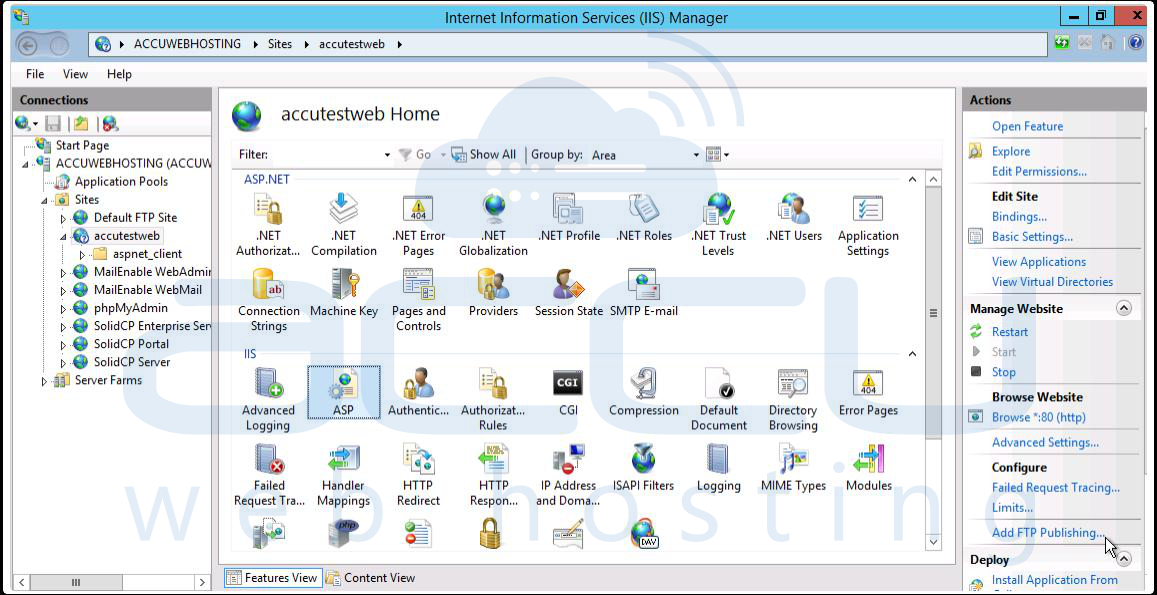Screen dimensions: 1157x595
Task: Open the Authentication feature
Action: pos(418,392)
